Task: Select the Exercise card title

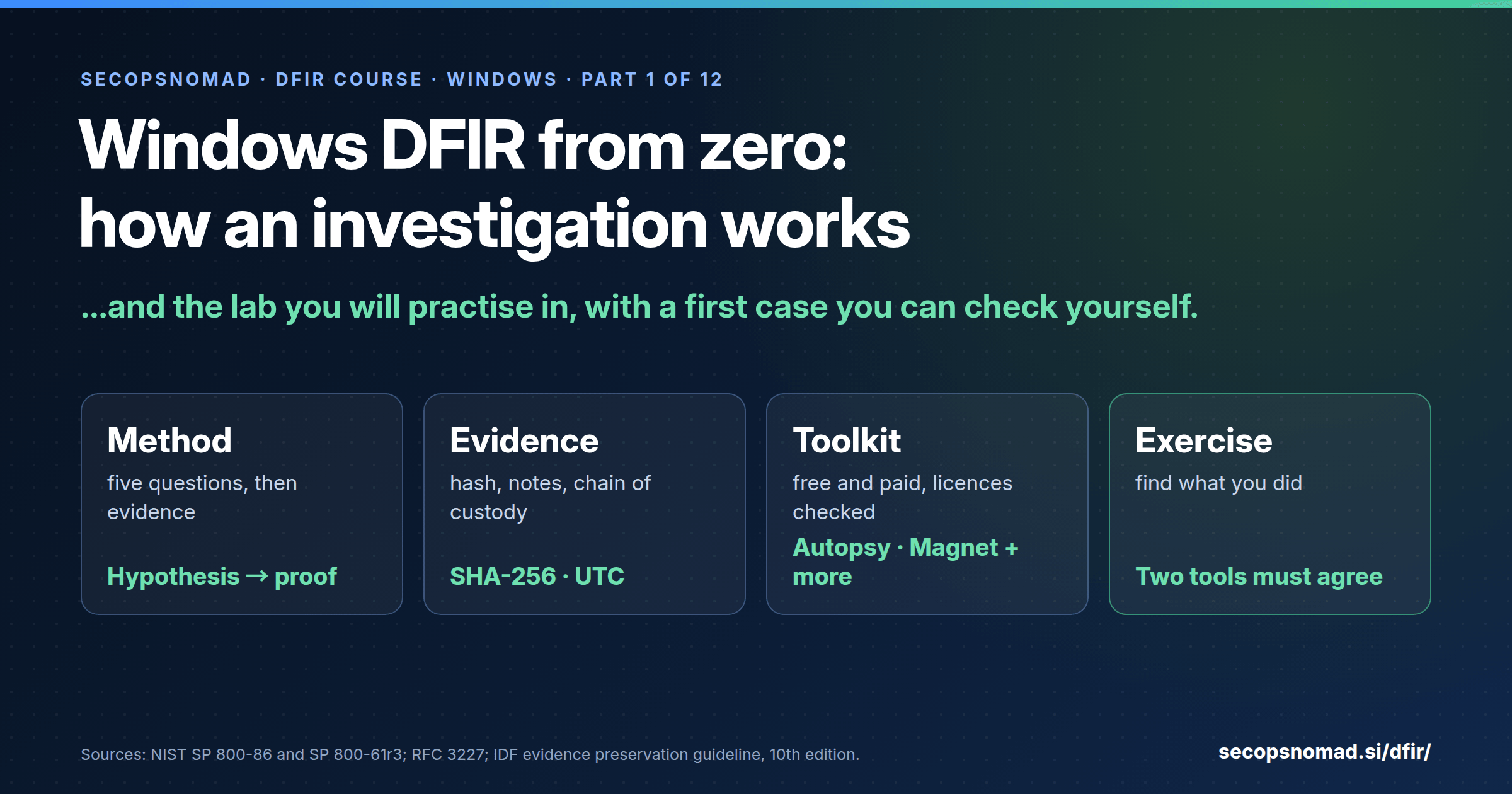Action: point(1204,440)
